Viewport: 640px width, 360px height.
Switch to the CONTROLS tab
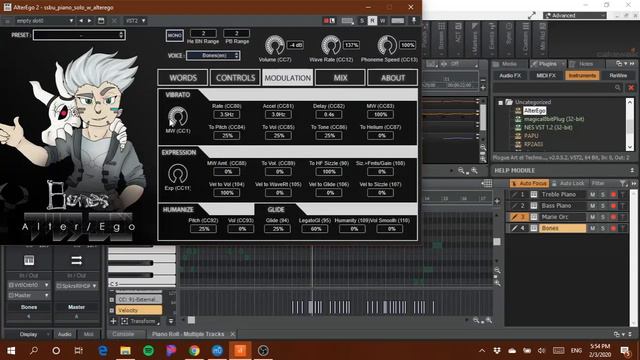[235, 78]
